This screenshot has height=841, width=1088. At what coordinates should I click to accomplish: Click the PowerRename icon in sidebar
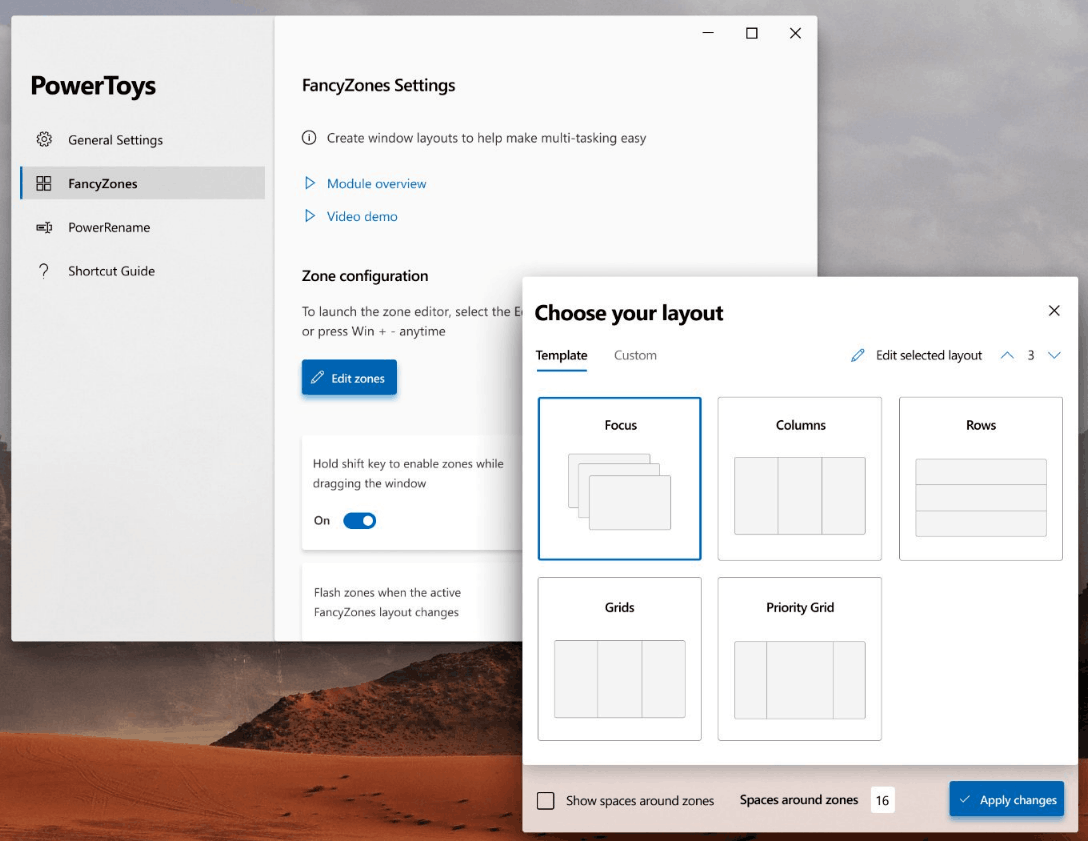tap(44, 227)
